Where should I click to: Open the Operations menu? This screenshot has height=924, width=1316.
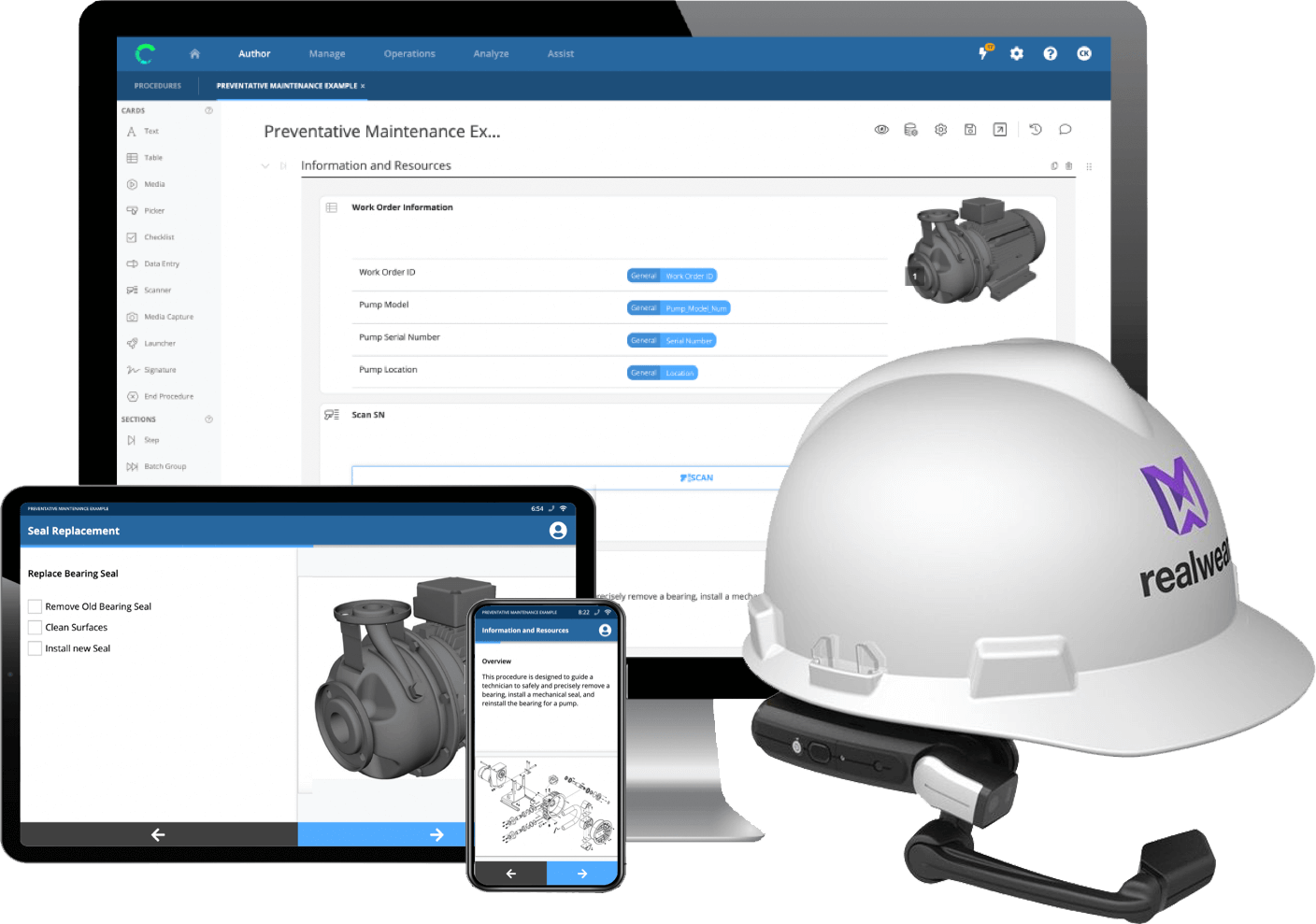click(x=409, y=54)
